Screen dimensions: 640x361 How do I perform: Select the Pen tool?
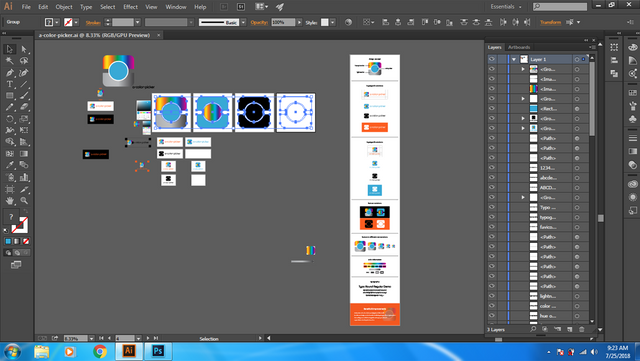[x=9, y=73]
